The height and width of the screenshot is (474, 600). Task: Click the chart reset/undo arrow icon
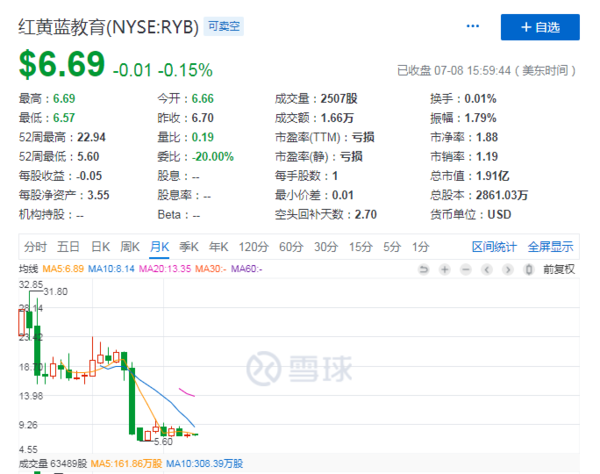pyautogui.click(x=424, y=269)
